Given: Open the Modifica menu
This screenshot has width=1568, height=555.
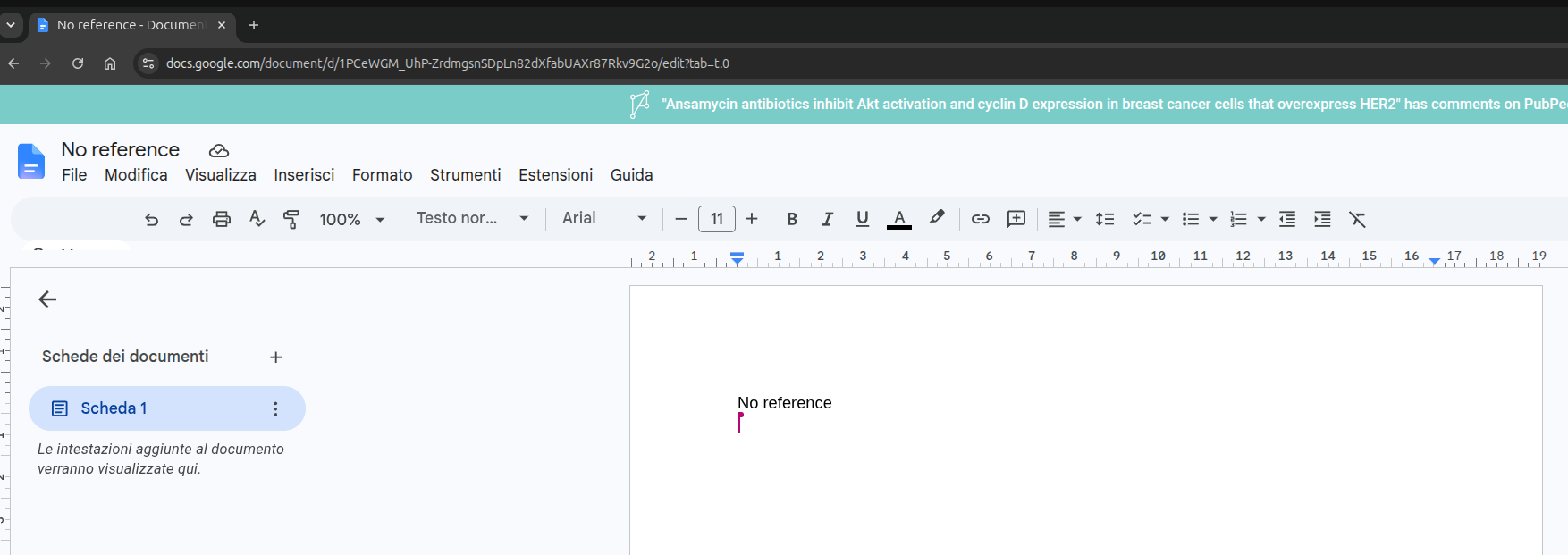Looking at the screenshot, I should pos(136,175).
